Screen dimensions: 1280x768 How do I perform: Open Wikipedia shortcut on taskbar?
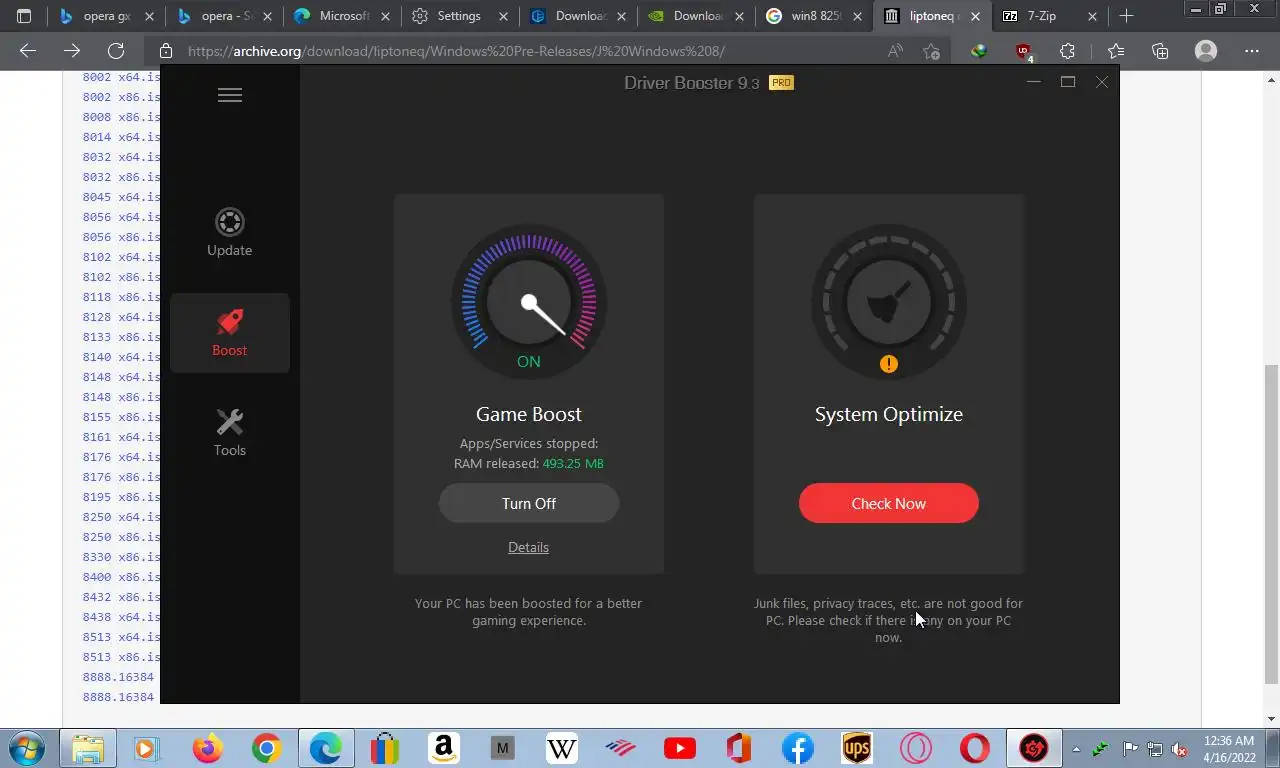562,748
